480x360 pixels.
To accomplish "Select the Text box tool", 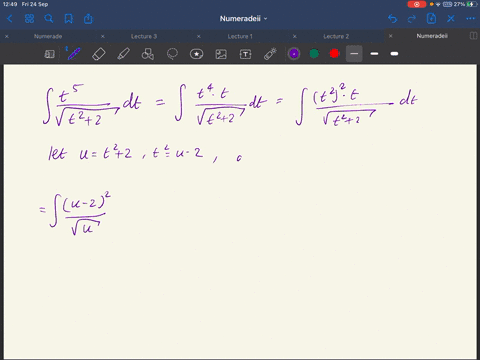I will [x=246, y=54].
